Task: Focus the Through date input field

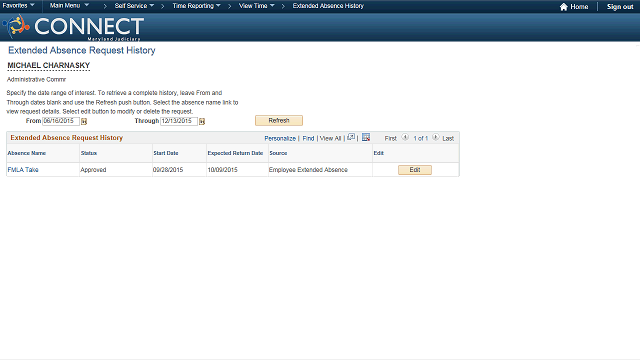Action: pyautogui.click(x=179, y=121)
